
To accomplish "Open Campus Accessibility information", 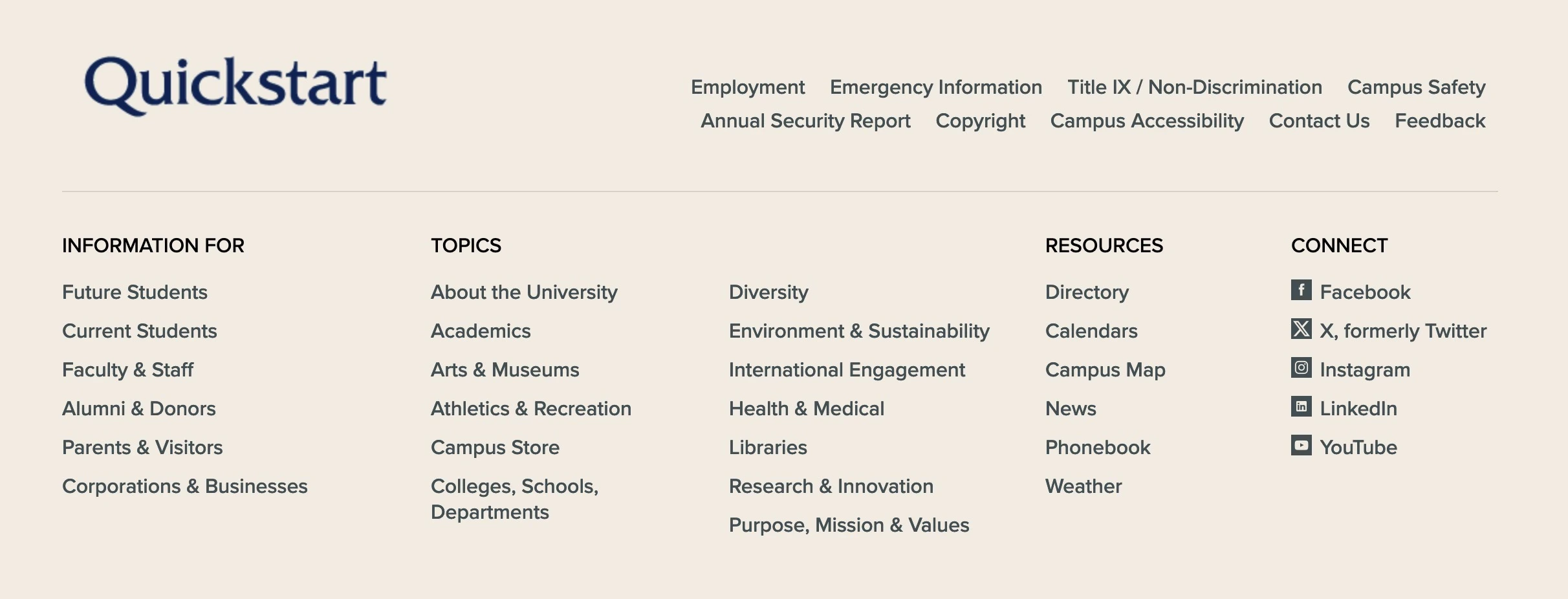I will tap(1147, 121).
